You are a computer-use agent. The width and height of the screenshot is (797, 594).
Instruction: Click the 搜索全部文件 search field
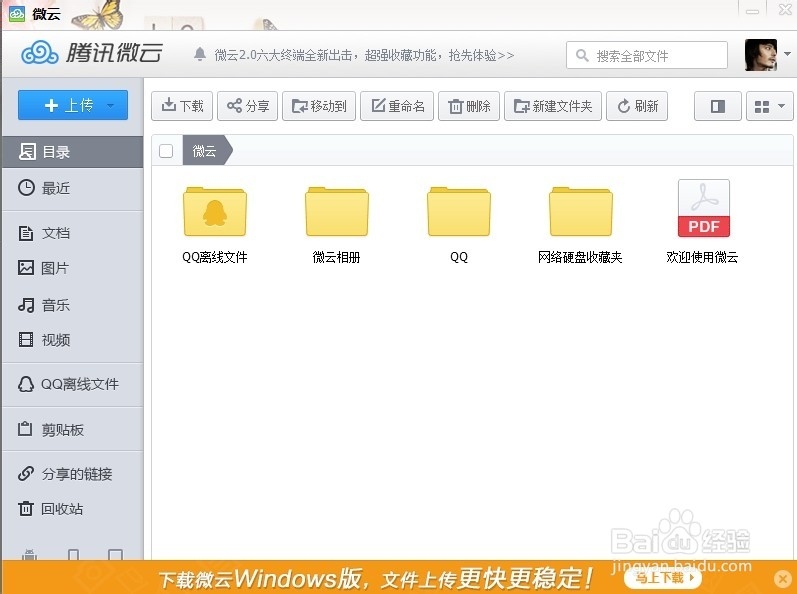pos(647,55)
